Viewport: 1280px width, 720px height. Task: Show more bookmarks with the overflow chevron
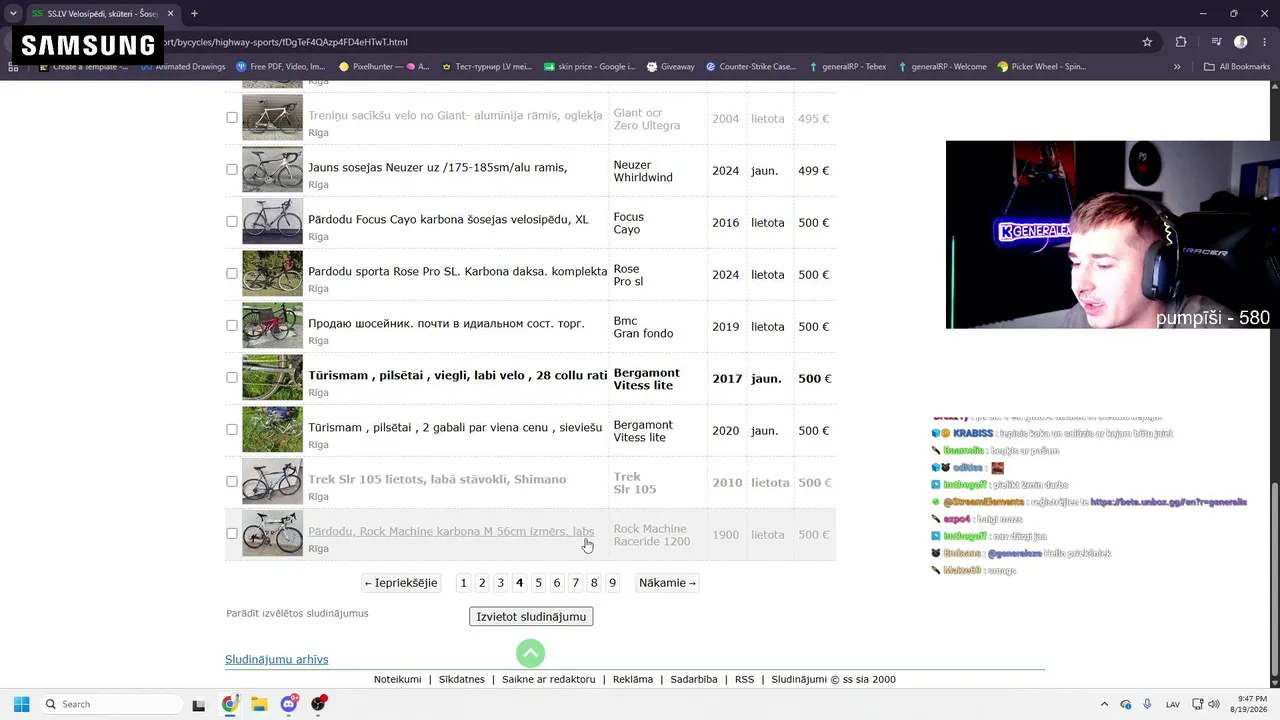point(1177,67)
